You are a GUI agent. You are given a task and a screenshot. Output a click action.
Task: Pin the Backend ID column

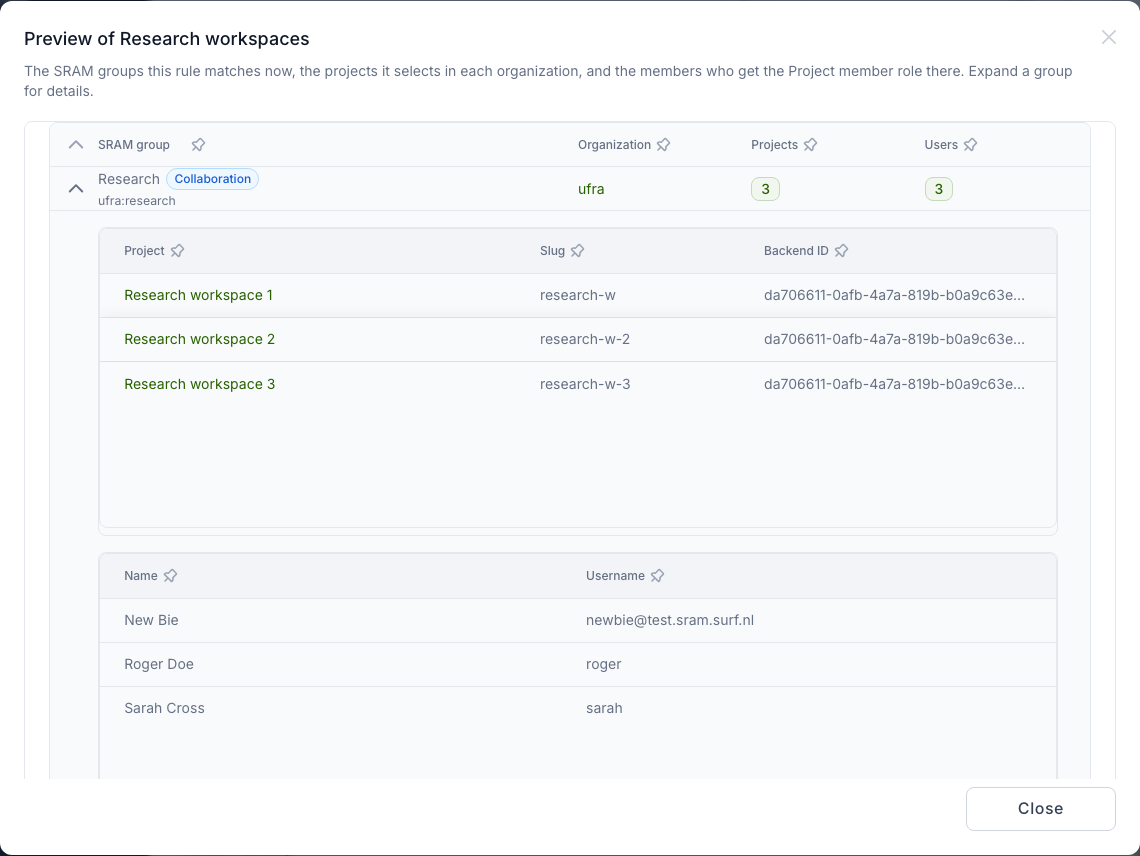[x=841, y=251]
